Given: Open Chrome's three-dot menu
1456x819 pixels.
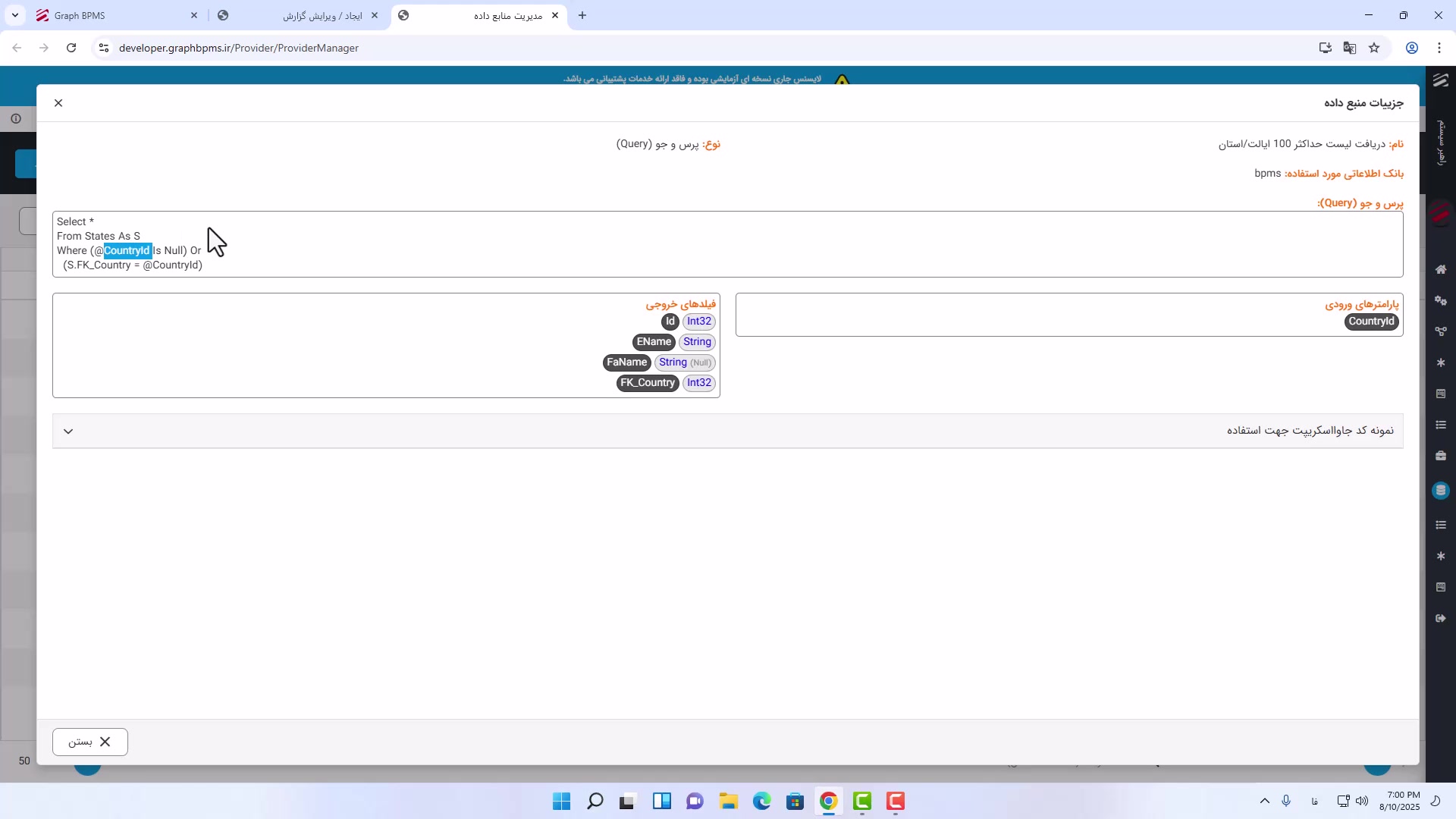Looking at the screenshot, I should (1439, 48).
